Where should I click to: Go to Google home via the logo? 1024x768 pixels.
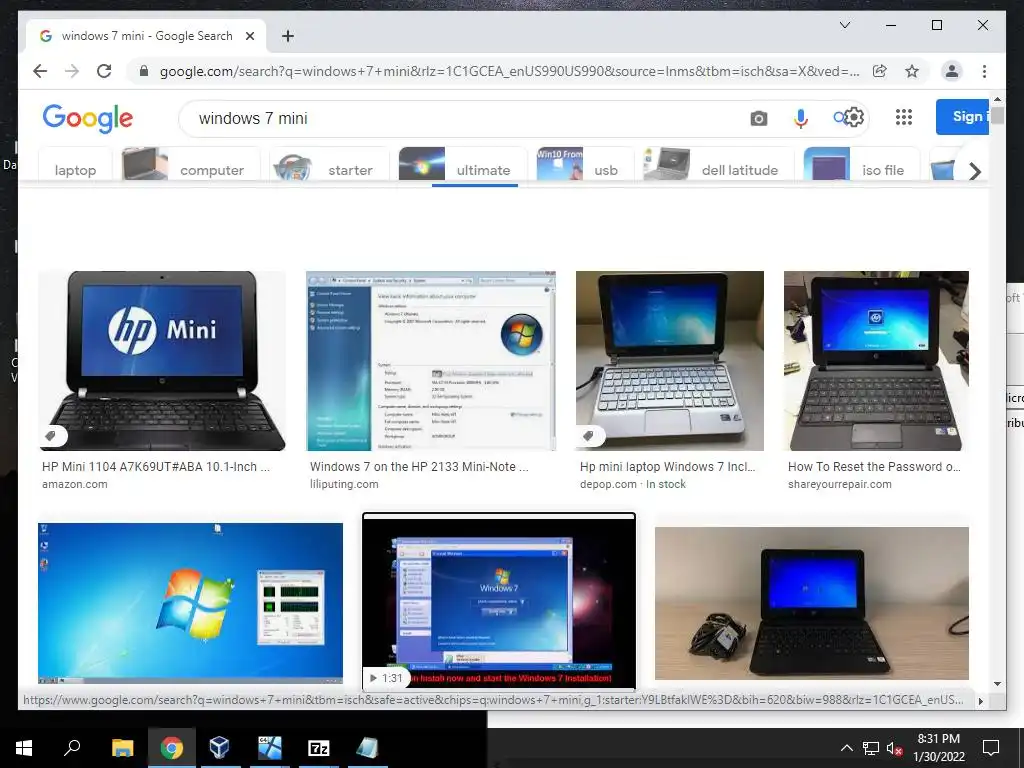[x=88, y=118]
